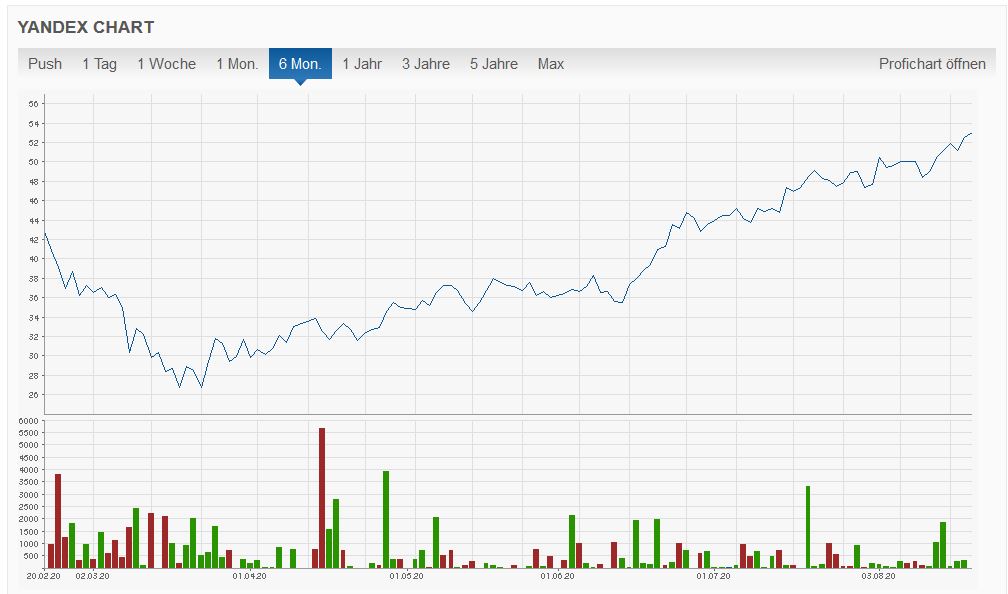The height and width of the screenshot is (594, 1008).
Task: Click the 03.08.20 date label on the axis
Action: pyautogui.click(x=879, y=576)
